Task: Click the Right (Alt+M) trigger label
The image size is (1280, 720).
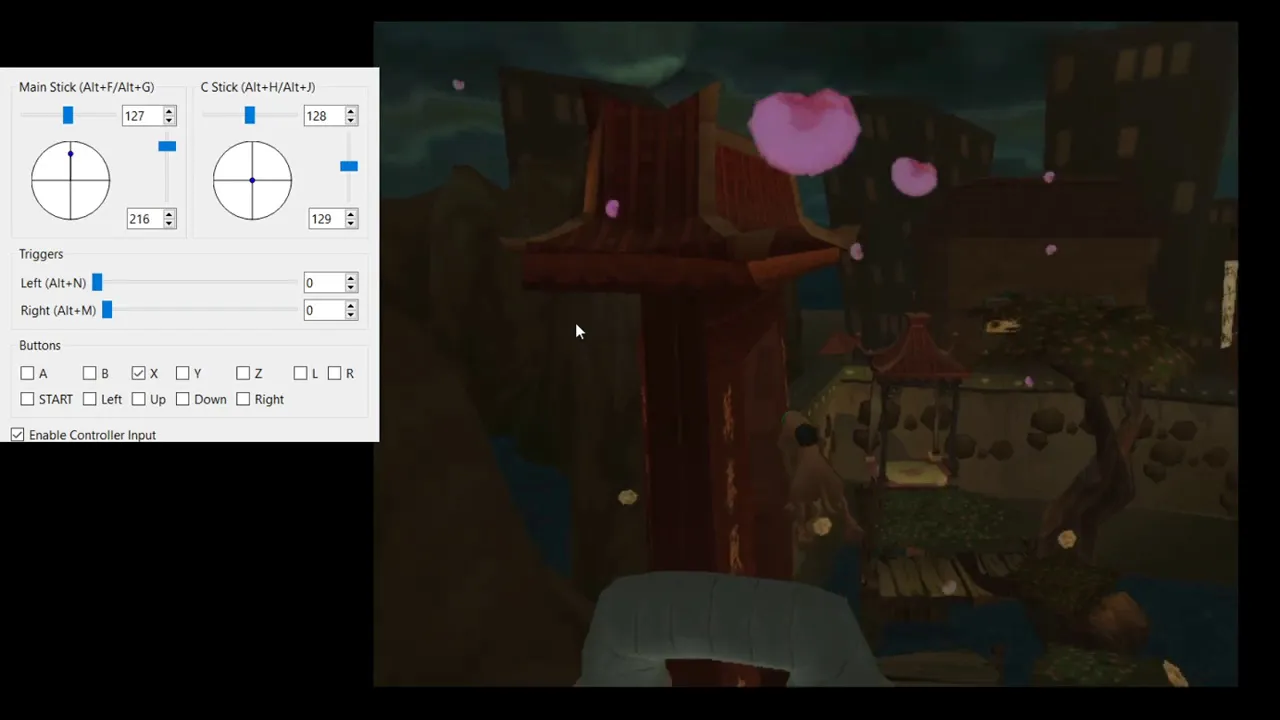Action: 59,310
